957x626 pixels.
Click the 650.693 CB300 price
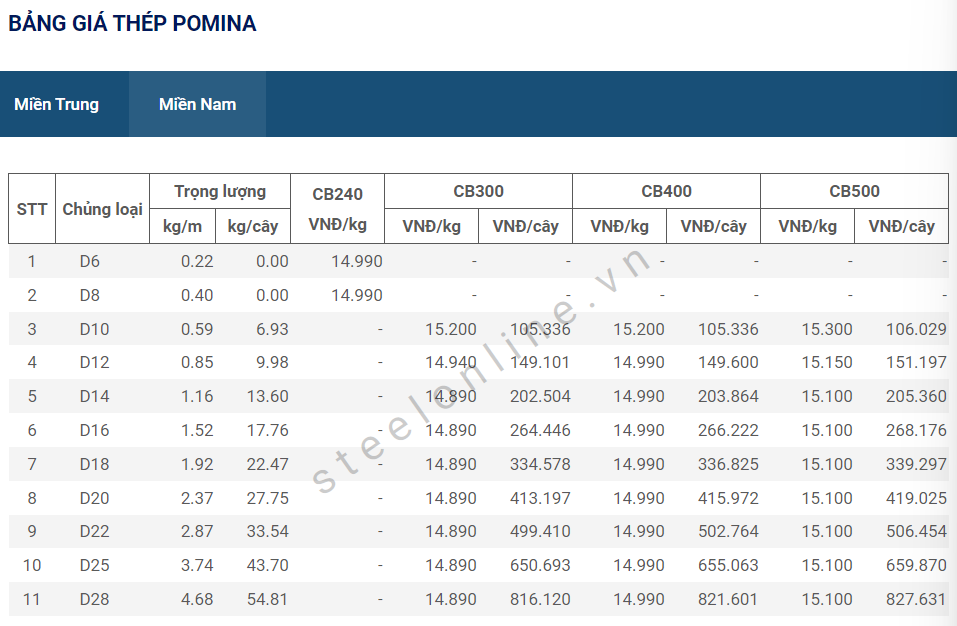[540, 566]
